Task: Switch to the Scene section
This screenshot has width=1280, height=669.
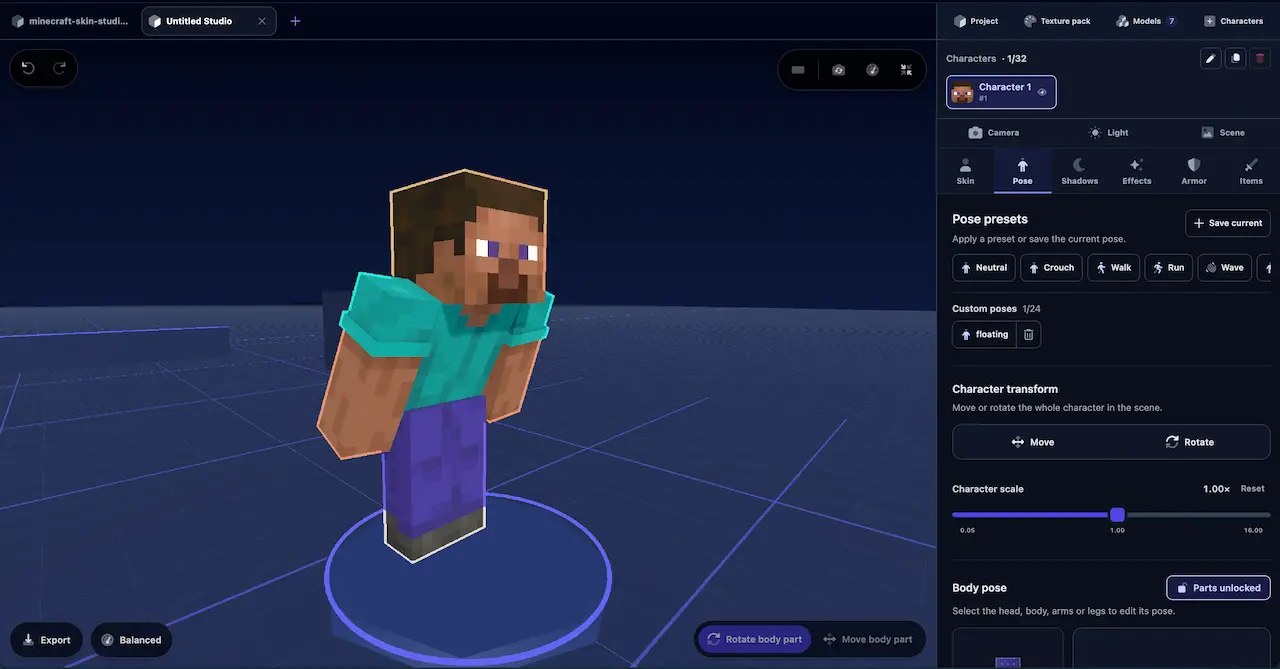Action: [x=1223, y=132]
